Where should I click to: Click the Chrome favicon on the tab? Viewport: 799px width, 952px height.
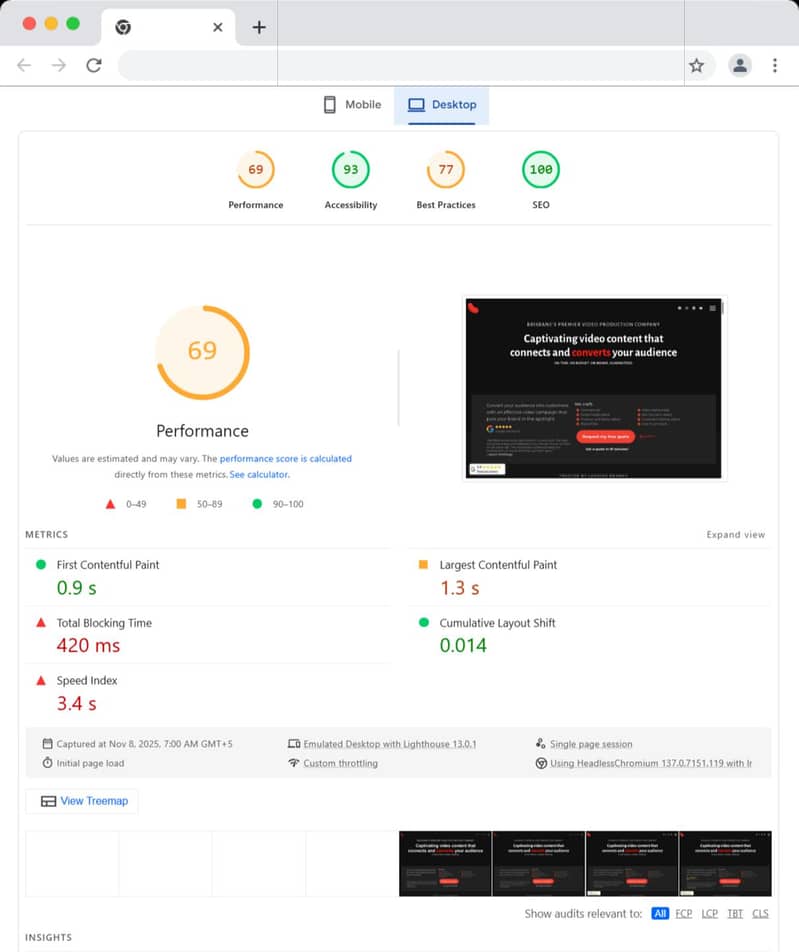coord(123,27)
